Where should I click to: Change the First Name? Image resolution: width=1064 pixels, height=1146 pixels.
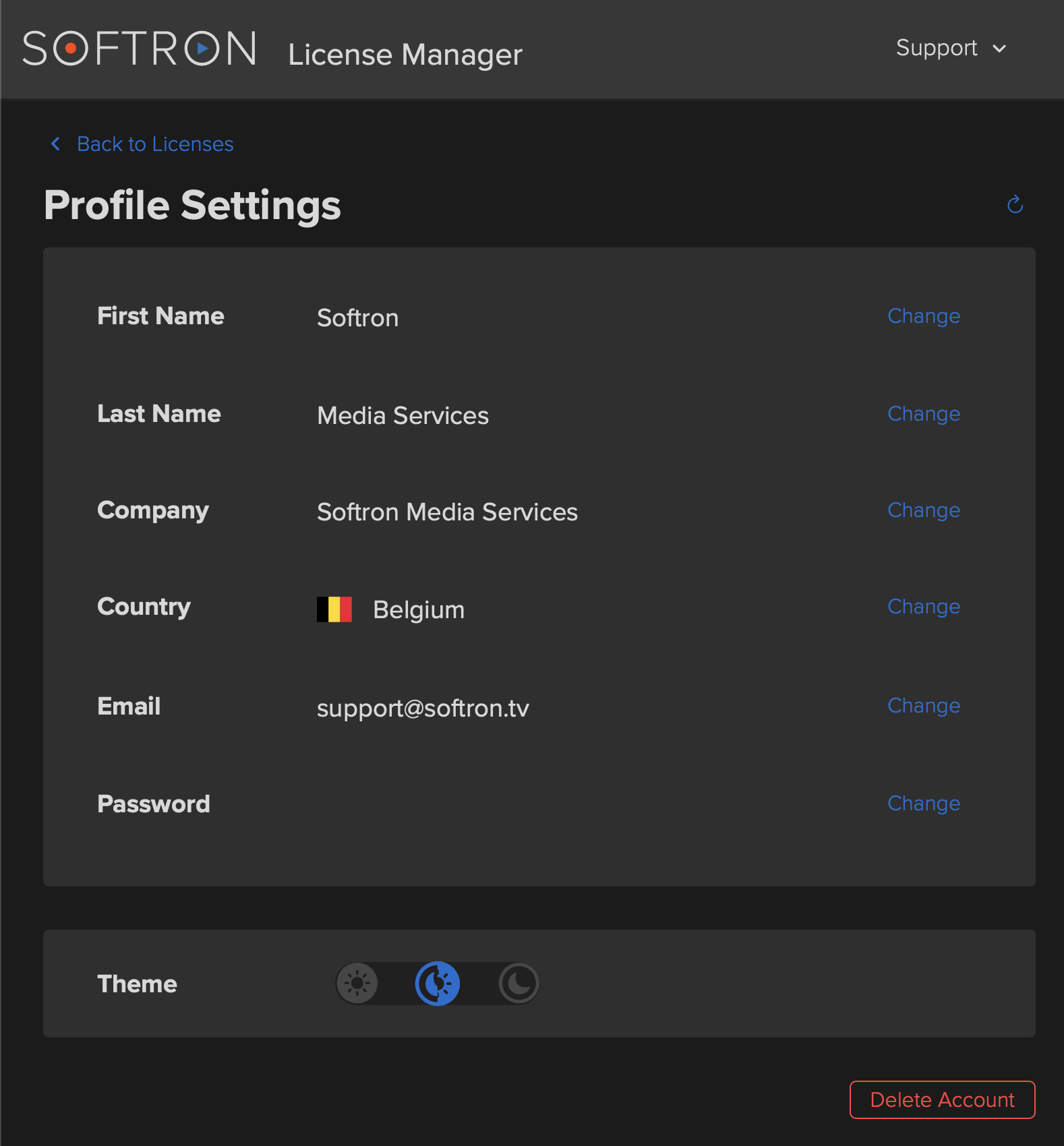click(923, 316)
